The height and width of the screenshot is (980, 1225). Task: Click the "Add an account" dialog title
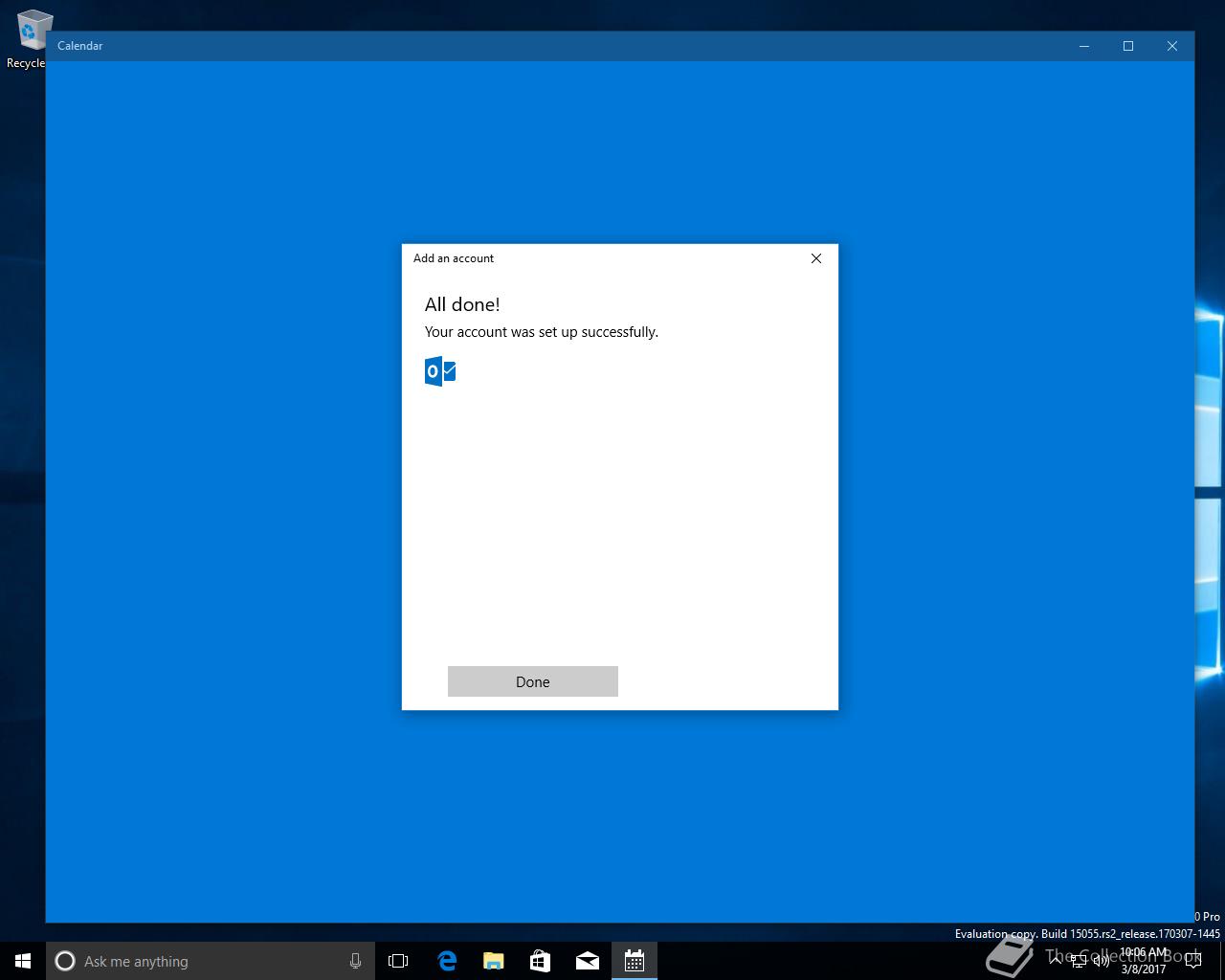tap(454, 258)
